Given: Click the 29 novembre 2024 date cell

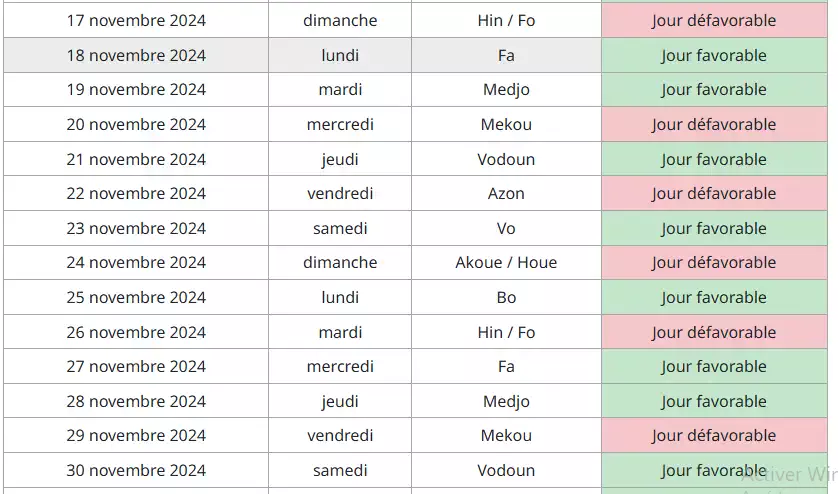Looking at the screenshot, I should (x=136, y=435).
